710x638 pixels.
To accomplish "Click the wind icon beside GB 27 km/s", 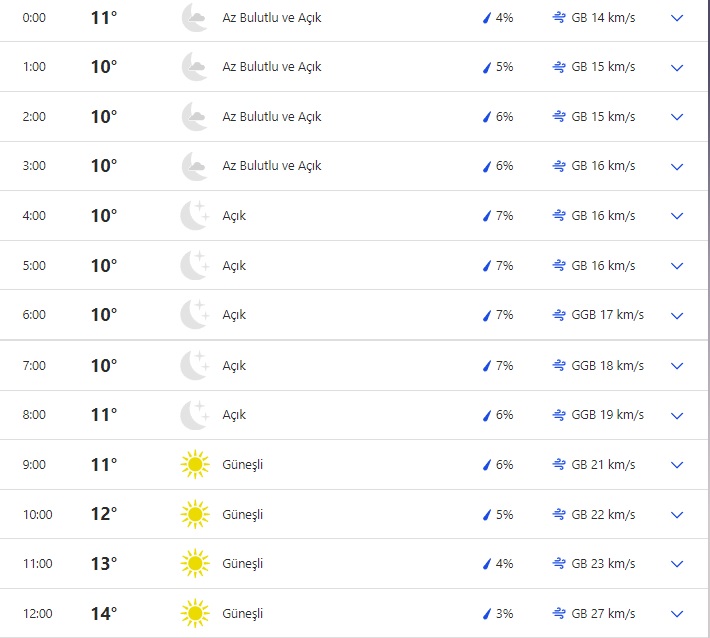I will 559,613.
